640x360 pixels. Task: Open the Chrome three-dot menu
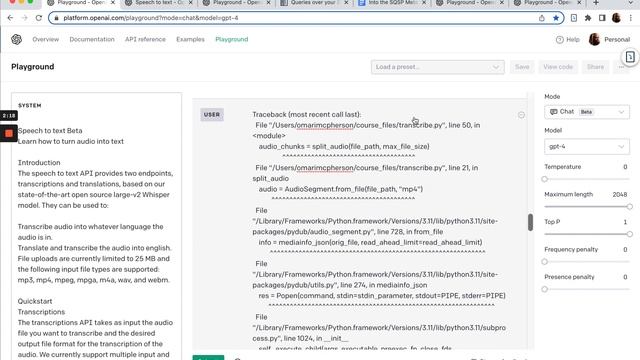point(631,18)
